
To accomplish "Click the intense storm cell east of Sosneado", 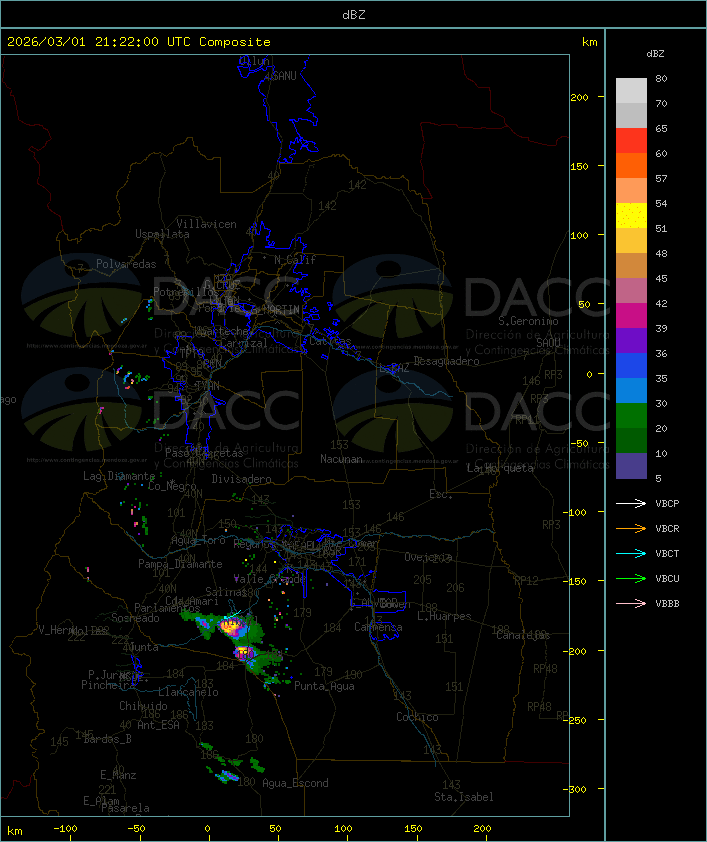I will click(x=232, y=626).
